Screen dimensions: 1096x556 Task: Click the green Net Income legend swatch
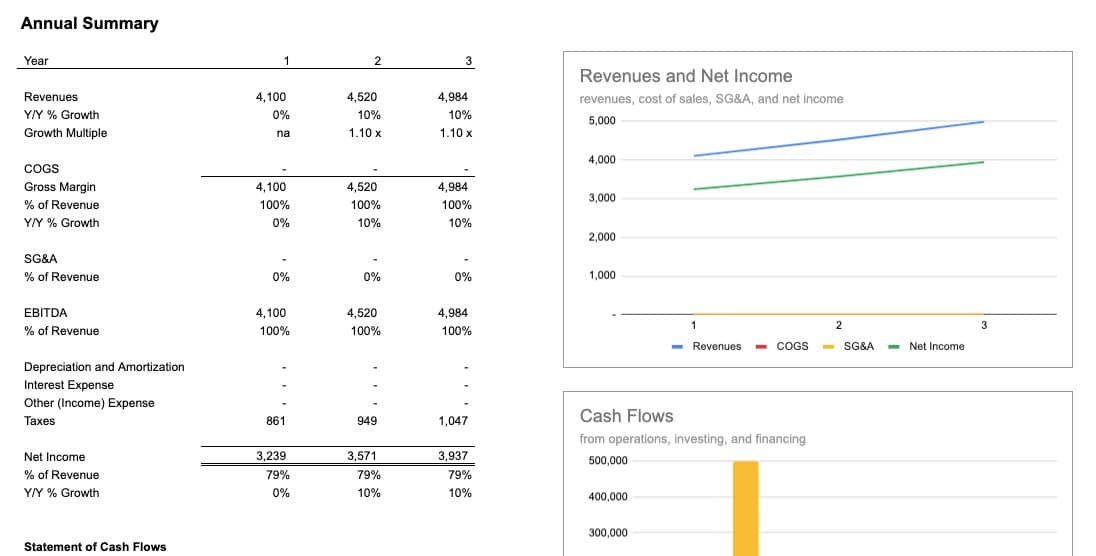[894, 347]
